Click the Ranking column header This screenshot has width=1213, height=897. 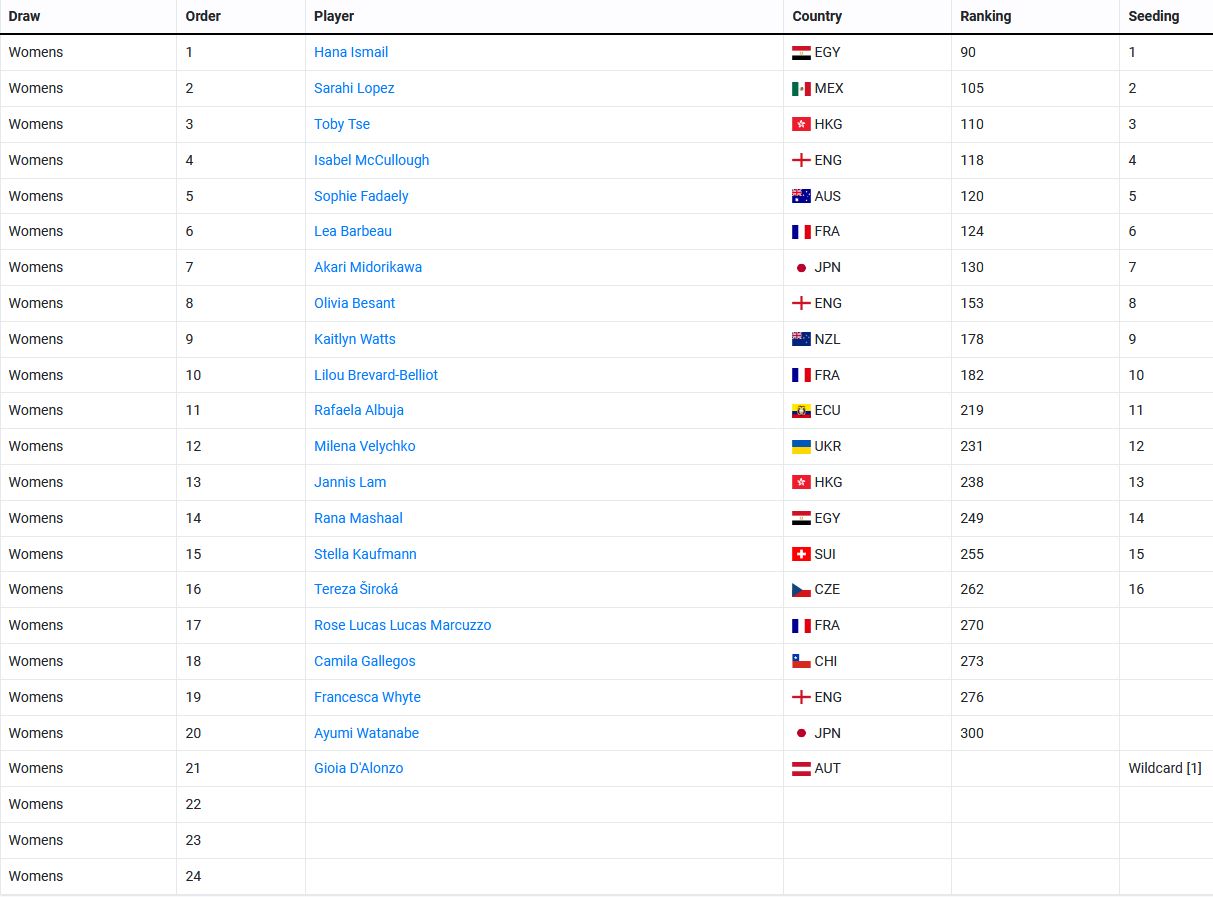click(985, 16)
